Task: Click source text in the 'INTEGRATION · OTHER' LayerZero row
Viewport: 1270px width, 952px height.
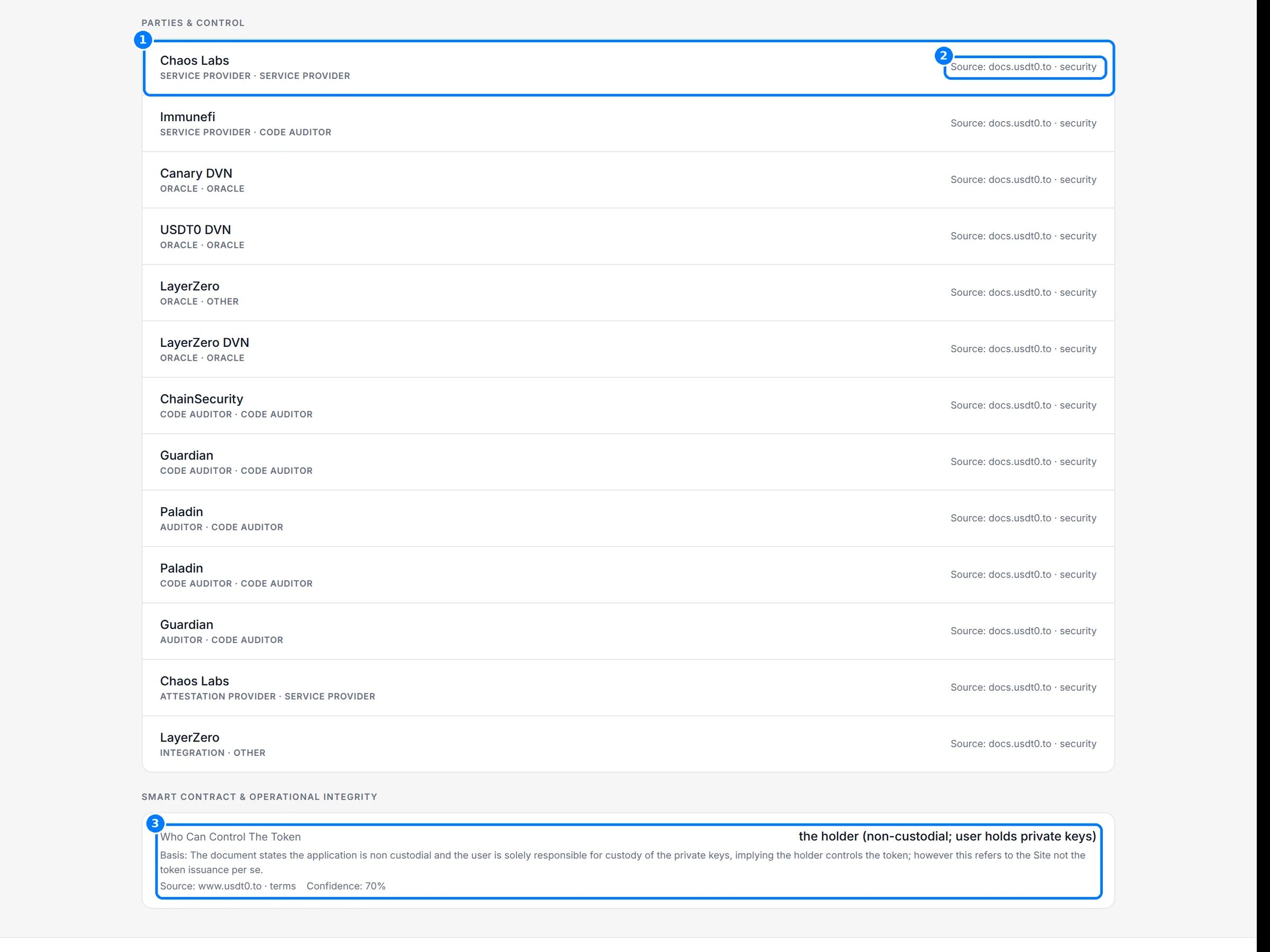Action: (1023, 744)
